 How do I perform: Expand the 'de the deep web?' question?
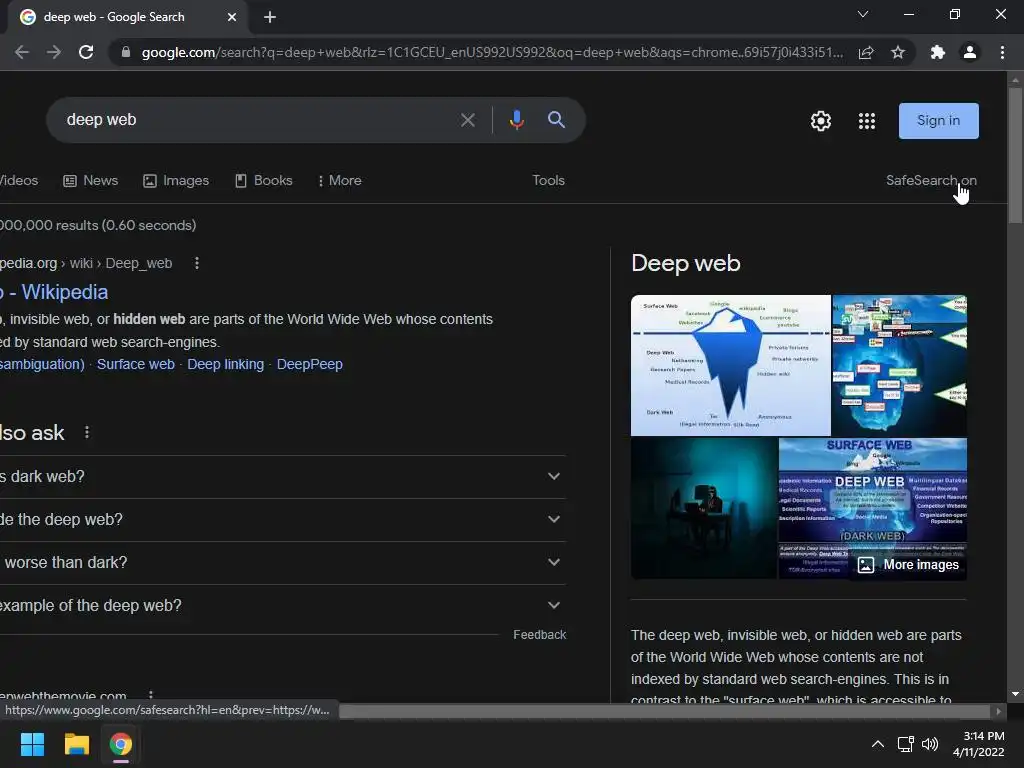point(283,520)
